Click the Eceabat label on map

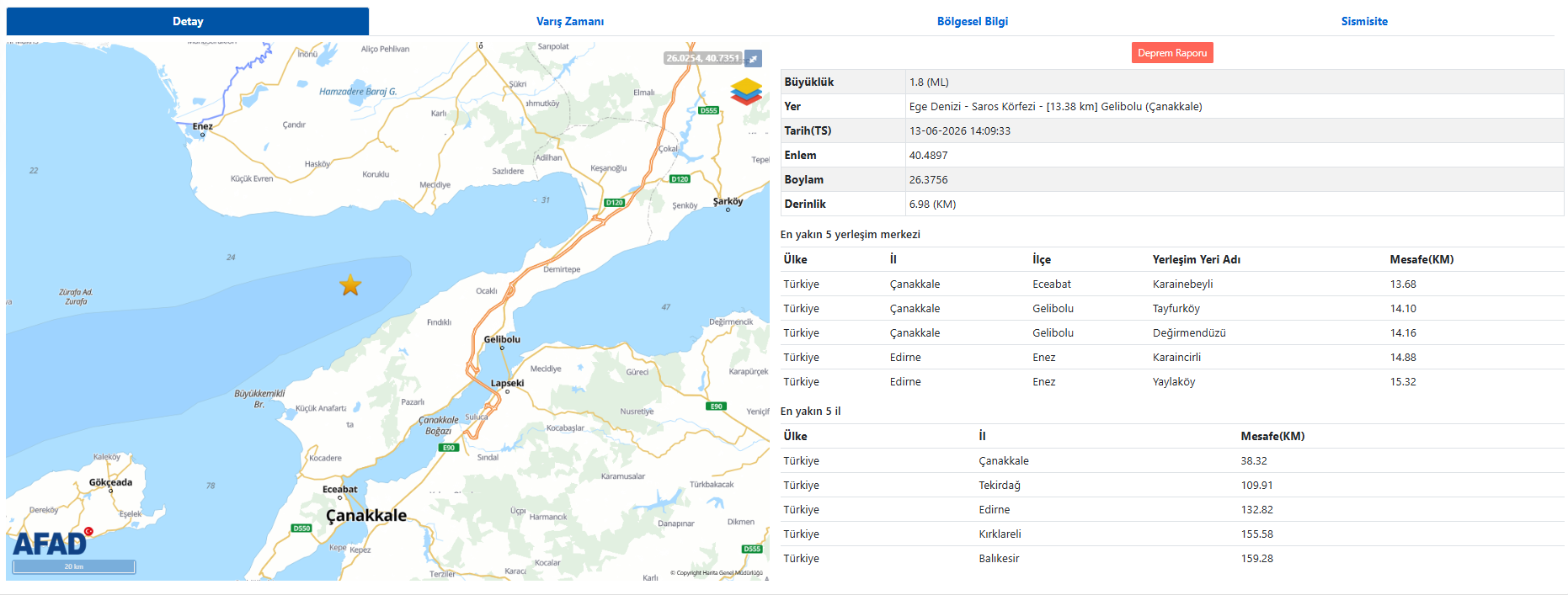pyautogui.click(x=340, y=489)
